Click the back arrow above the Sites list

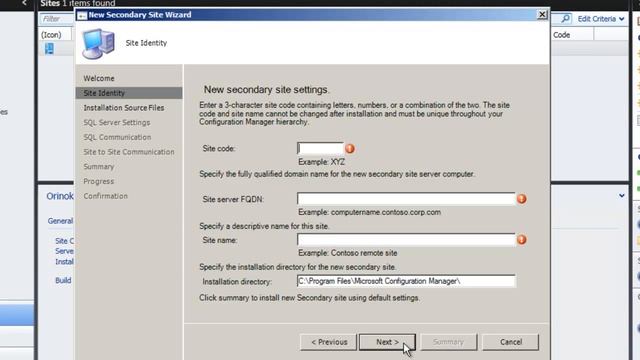click(24, 3)
